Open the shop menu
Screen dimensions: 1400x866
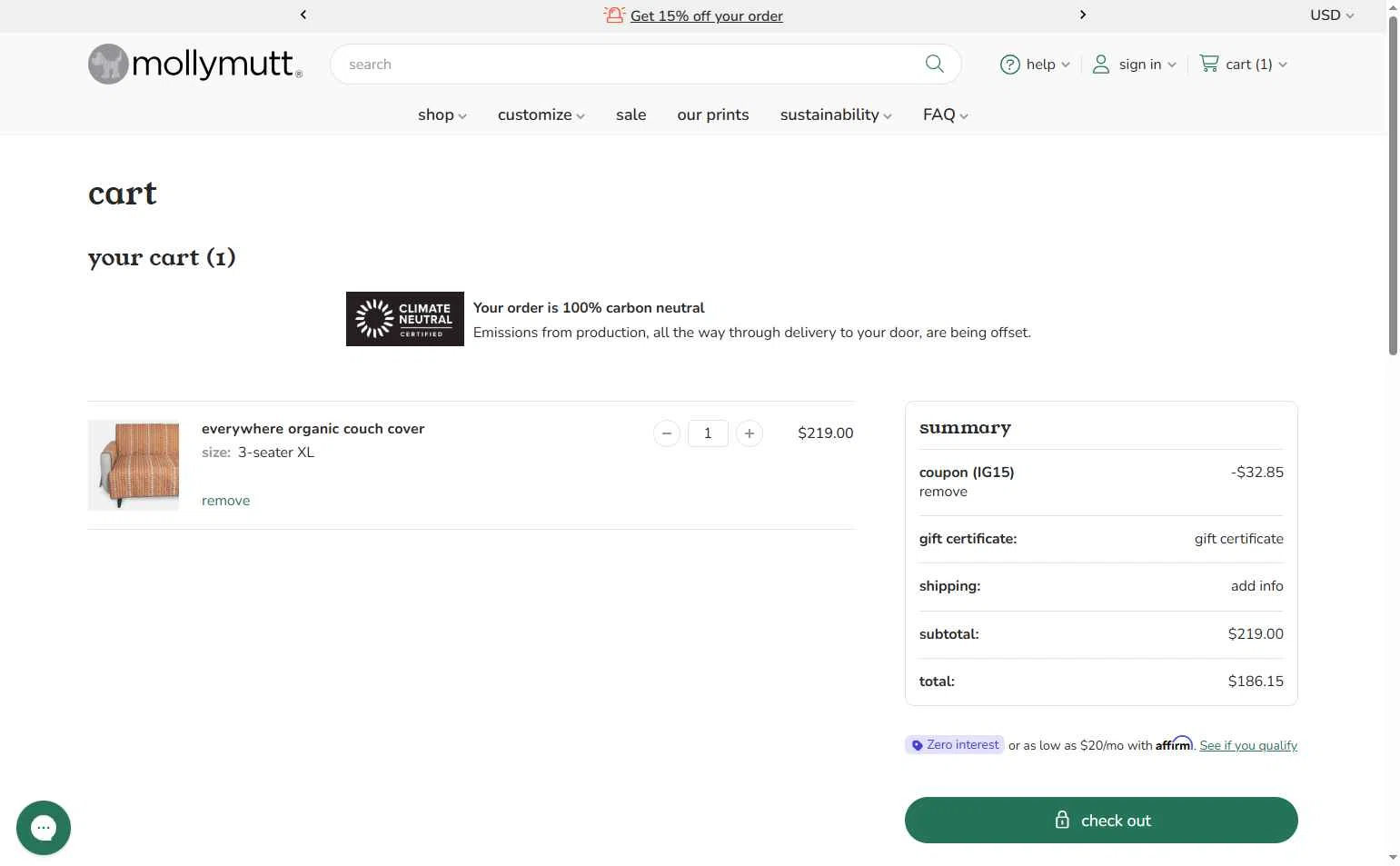(442, 114)
